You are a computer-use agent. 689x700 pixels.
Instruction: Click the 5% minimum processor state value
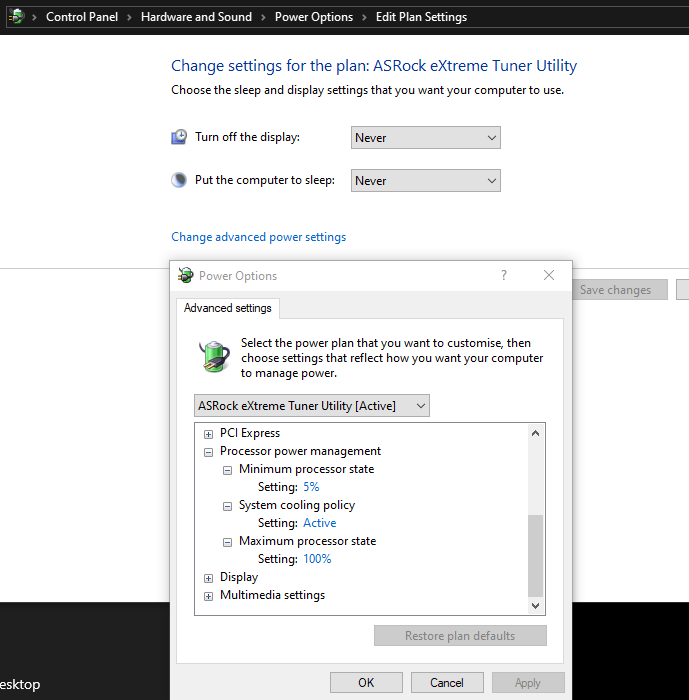point(311,487)
